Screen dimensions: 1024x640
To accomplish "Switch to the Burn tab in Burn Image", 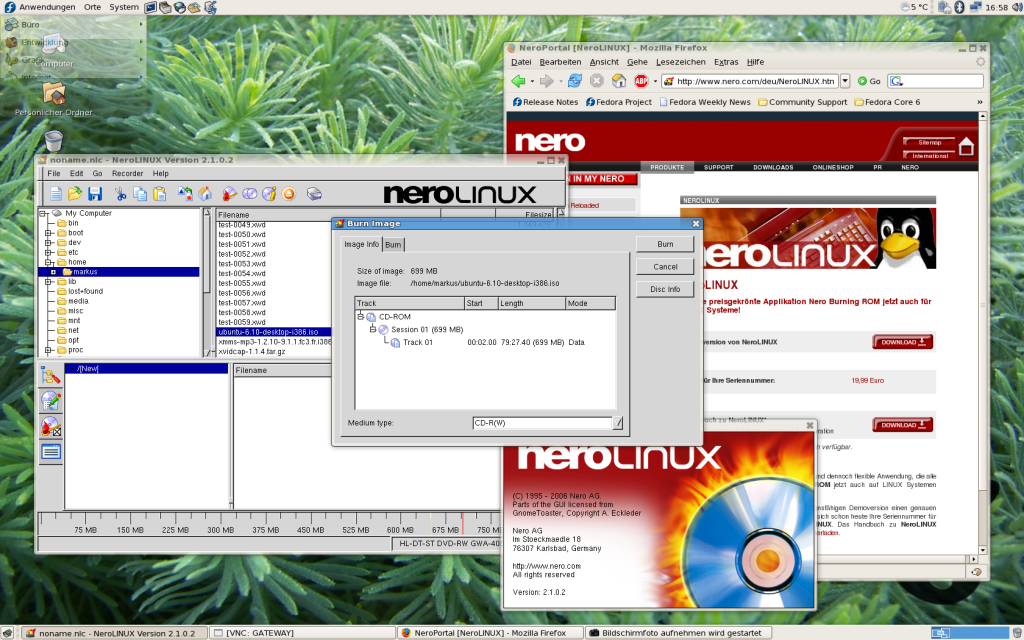I will 393,245.
